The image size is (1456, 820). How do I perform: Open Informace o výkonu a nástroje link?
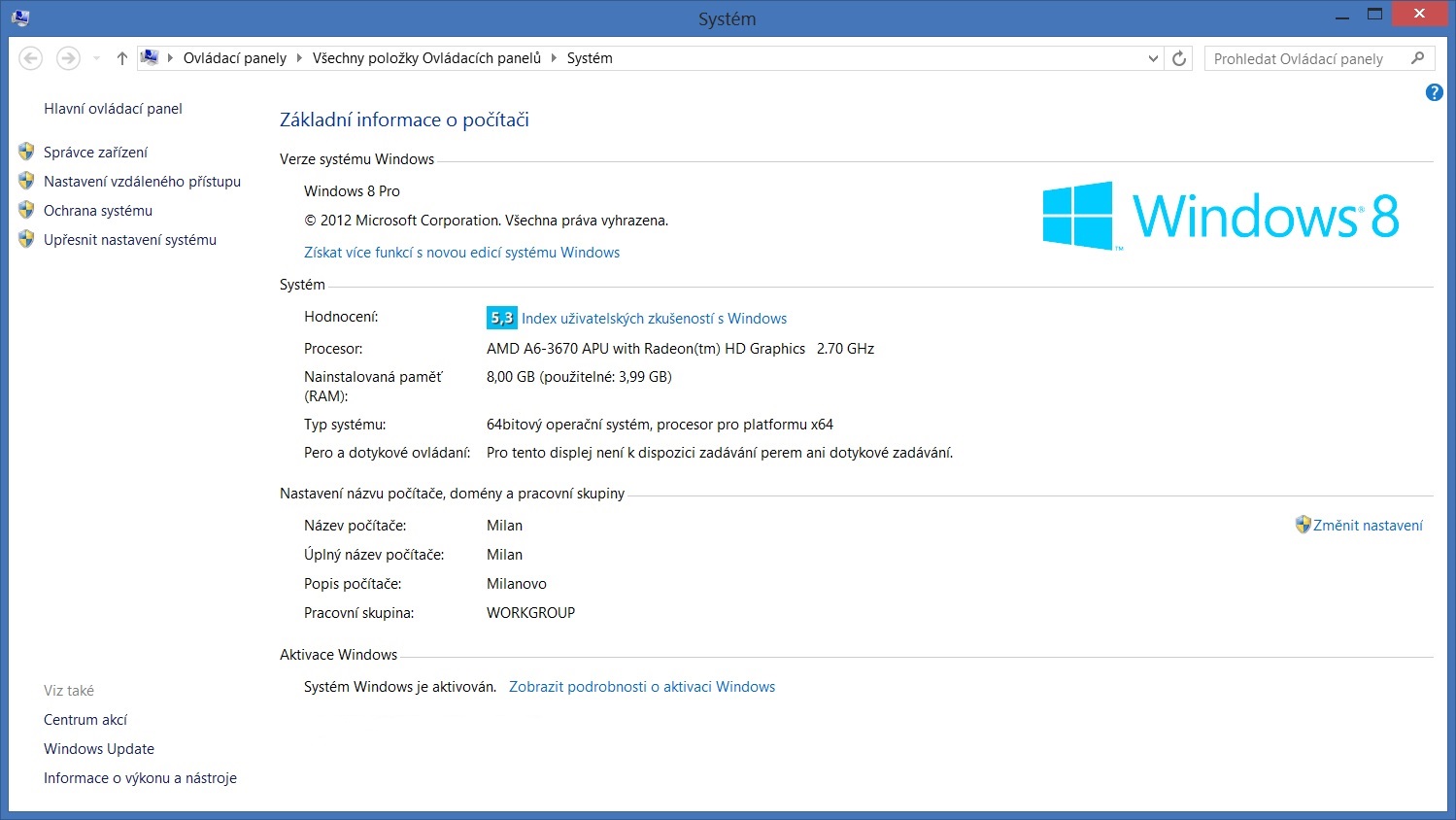point(140,778)
